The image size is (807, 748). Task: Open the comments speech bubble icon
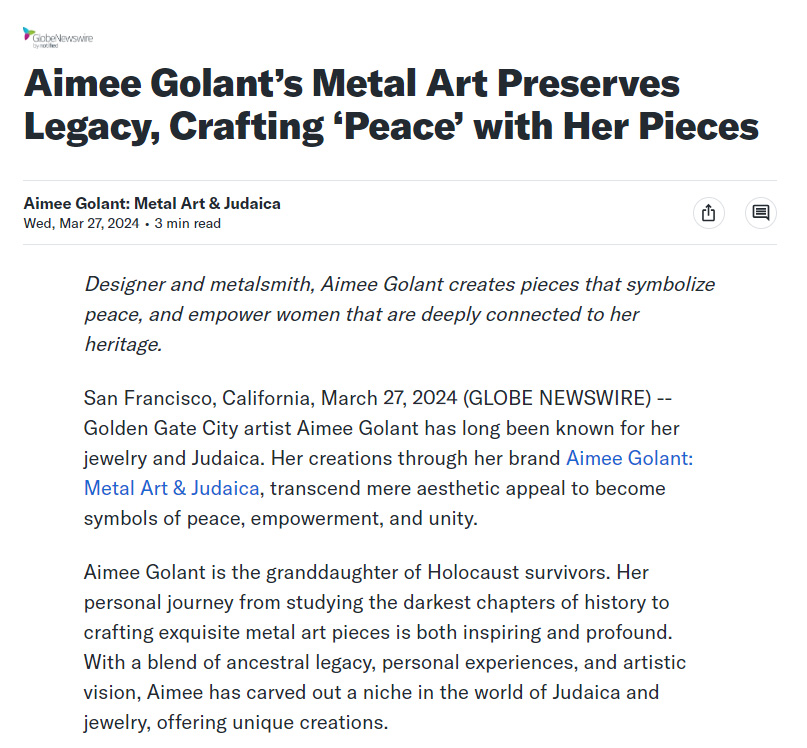coord(761,213)
